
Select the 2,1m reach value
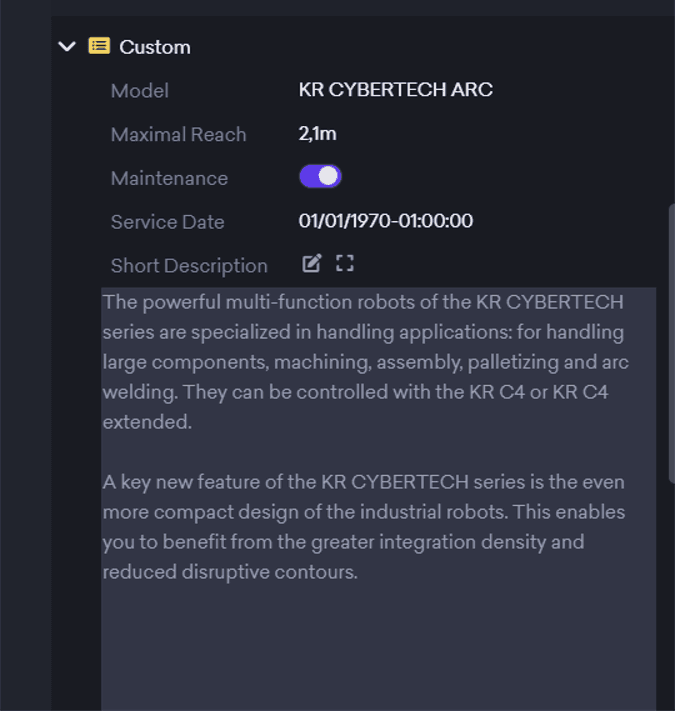[x=317, y=134]
